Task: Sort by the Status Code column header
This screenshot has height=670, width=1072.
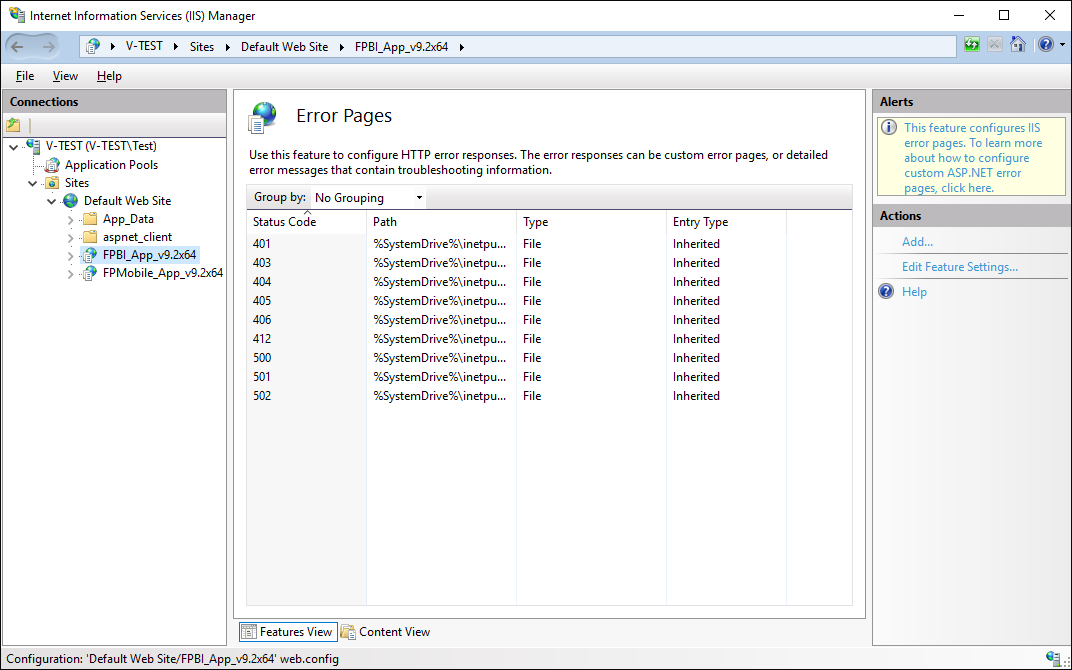Action: [285, 222]
